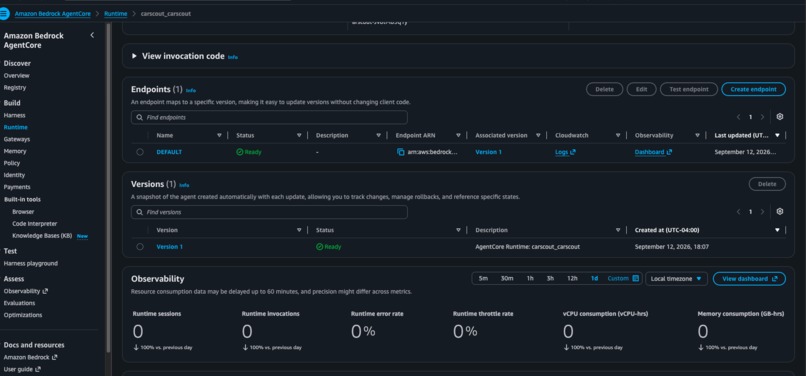The image size is (806, 376).
Task: Open Dashboard link for DEFAULT endpoint
Action: click(x=653, y=152)
